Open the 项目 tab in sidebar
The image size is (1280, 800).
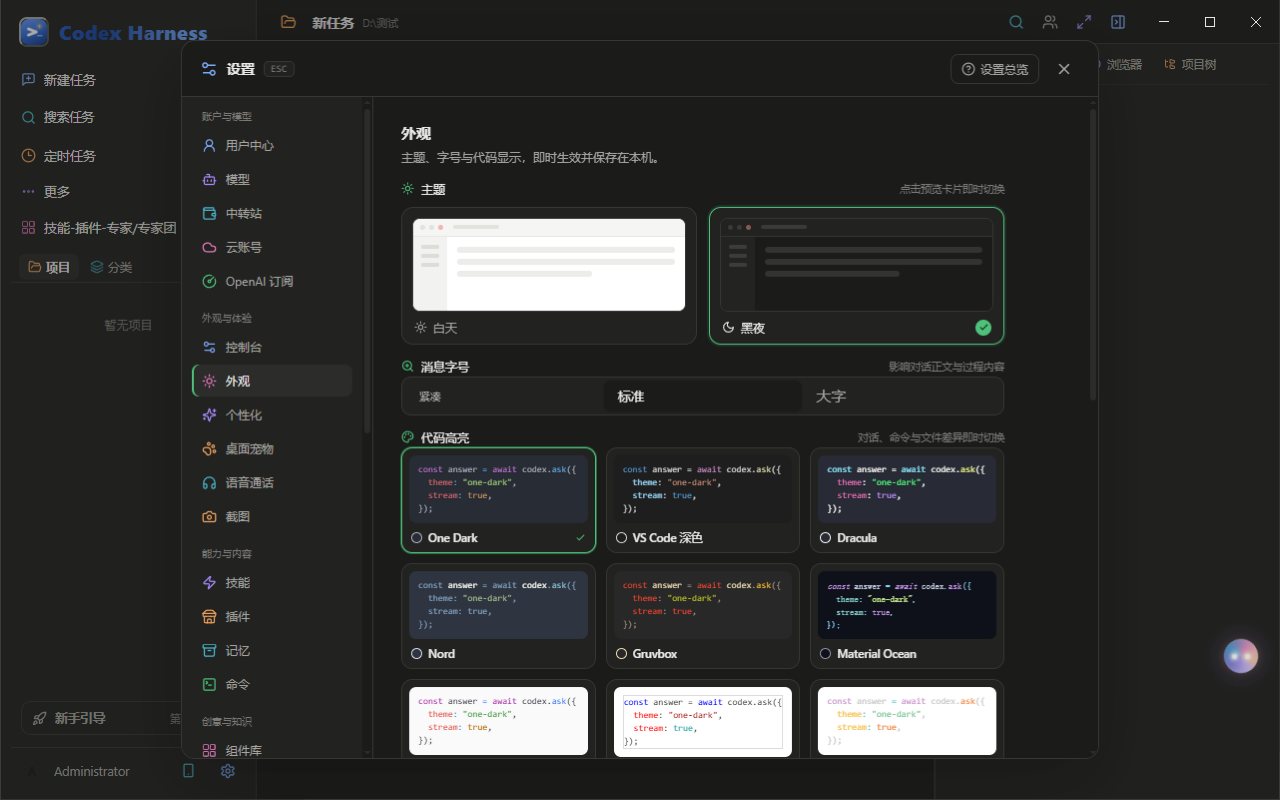49,267
